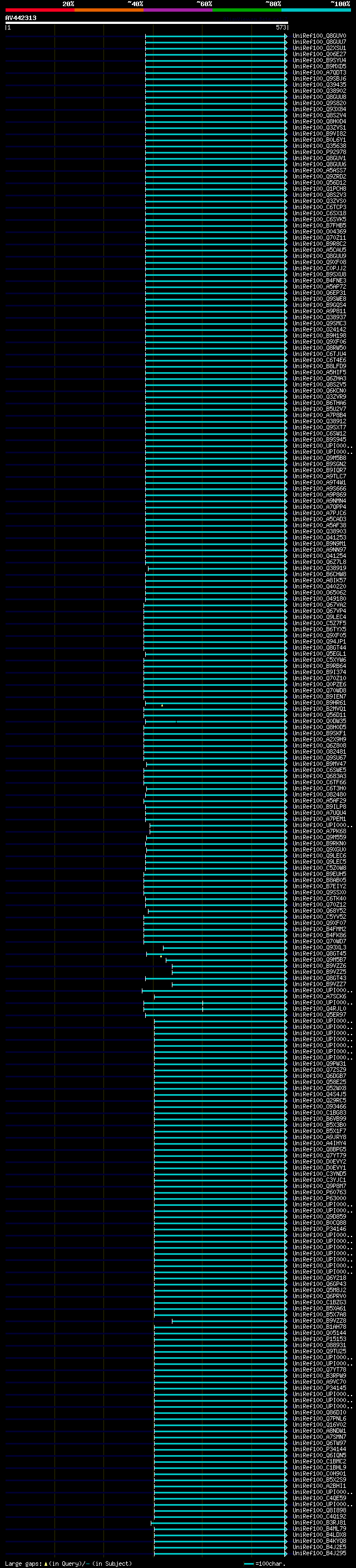Select the UniRef100_A5ASS7 label

pyautogui.click(x=319, y=171)
